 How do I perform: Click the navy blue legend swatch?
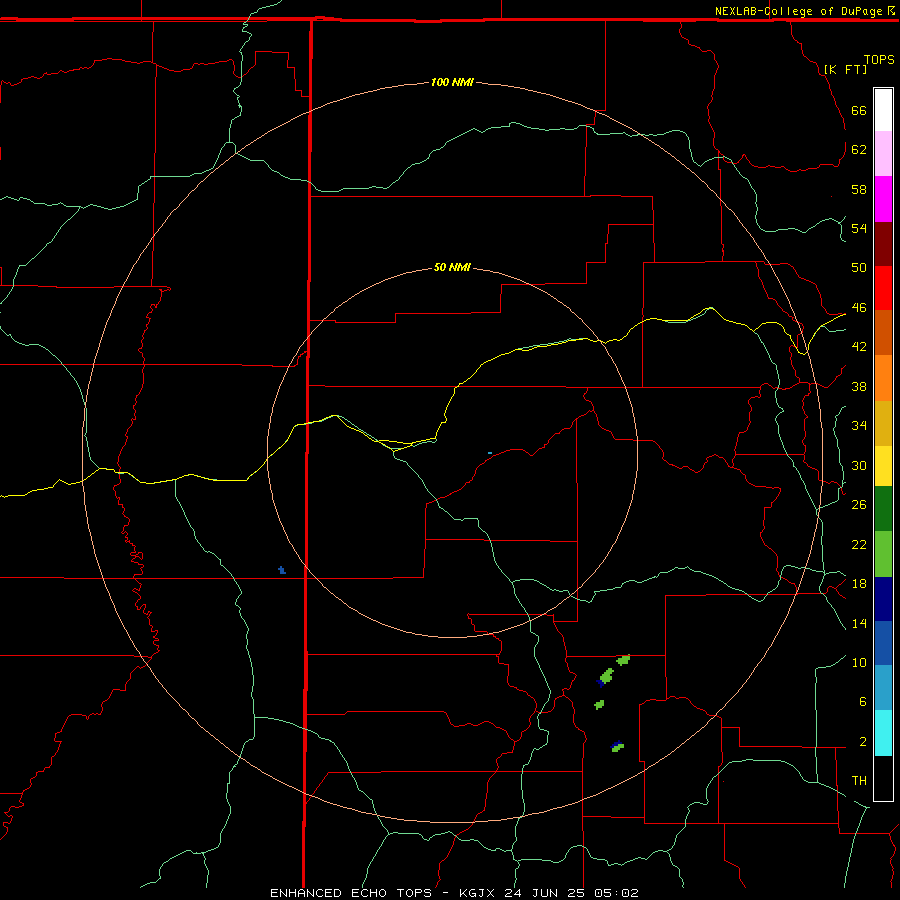coord(883,599)
